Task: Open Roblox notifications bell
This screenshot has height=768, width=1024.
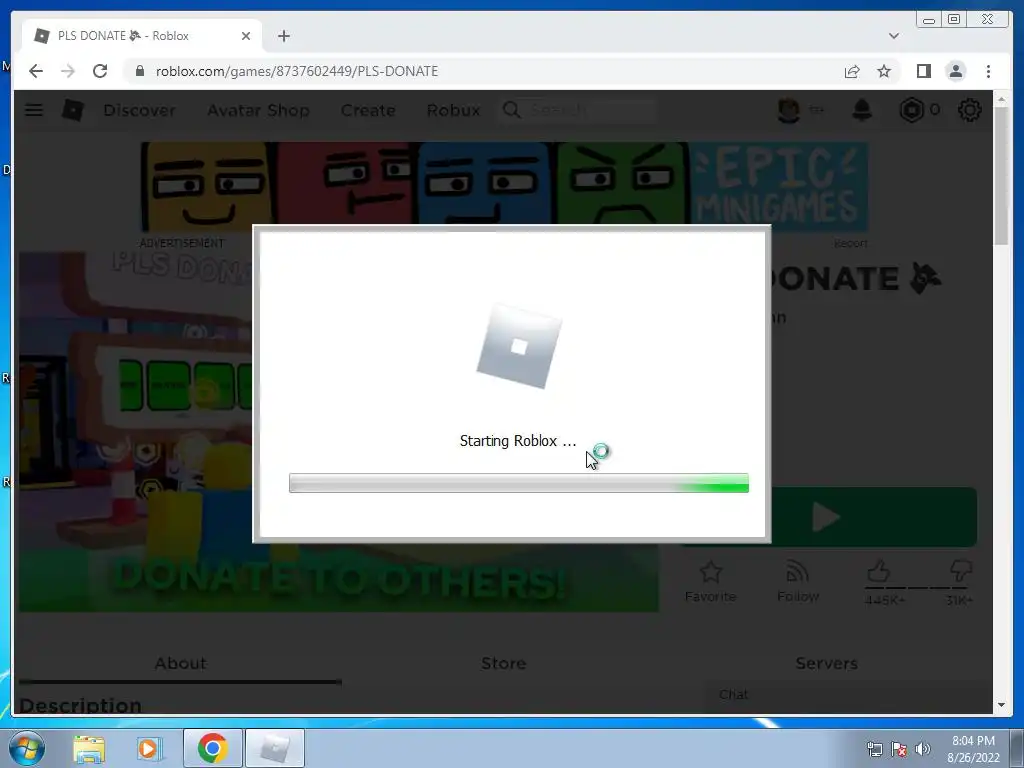Action: click(x=862, y=110)
